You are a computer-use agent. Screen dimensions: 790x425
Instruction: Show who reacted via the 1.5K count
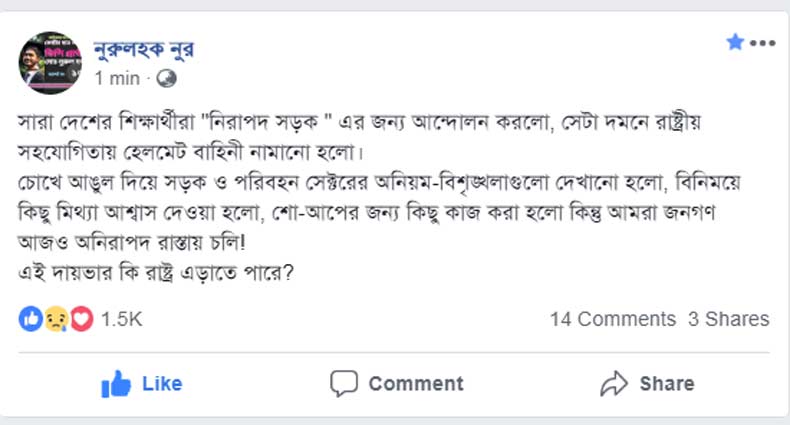[x=122, y=319]
